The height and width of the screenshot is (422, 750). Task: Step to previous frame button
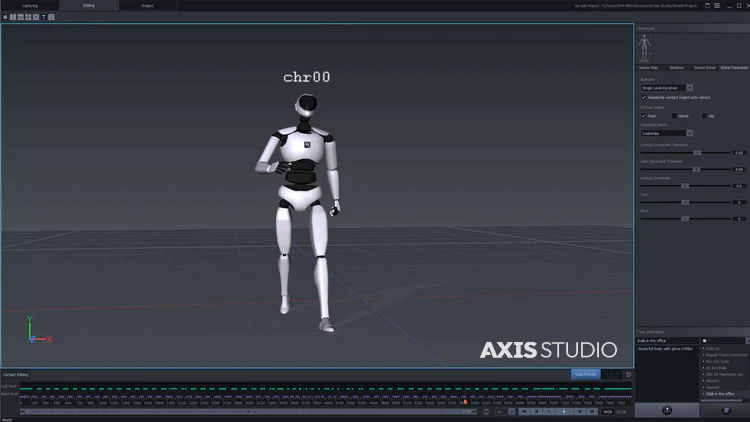click(537, 411)
